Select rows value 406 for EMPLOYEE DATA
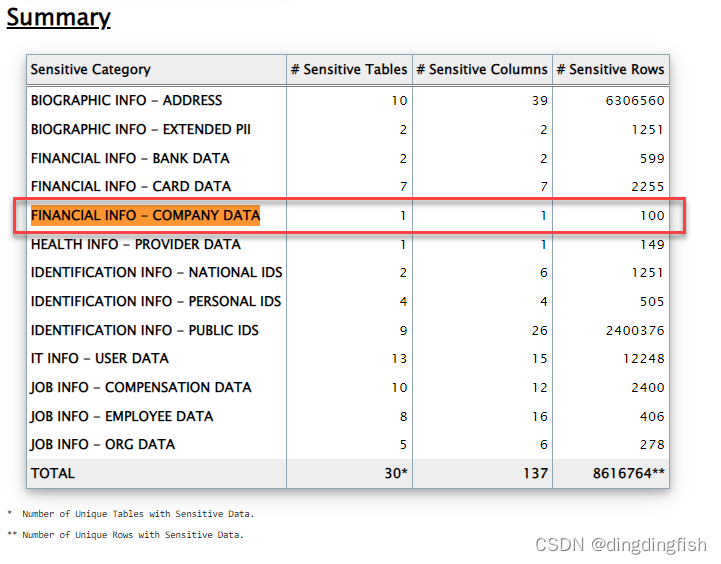This screenshot has height=564, width=721. (x=652, y=416)
